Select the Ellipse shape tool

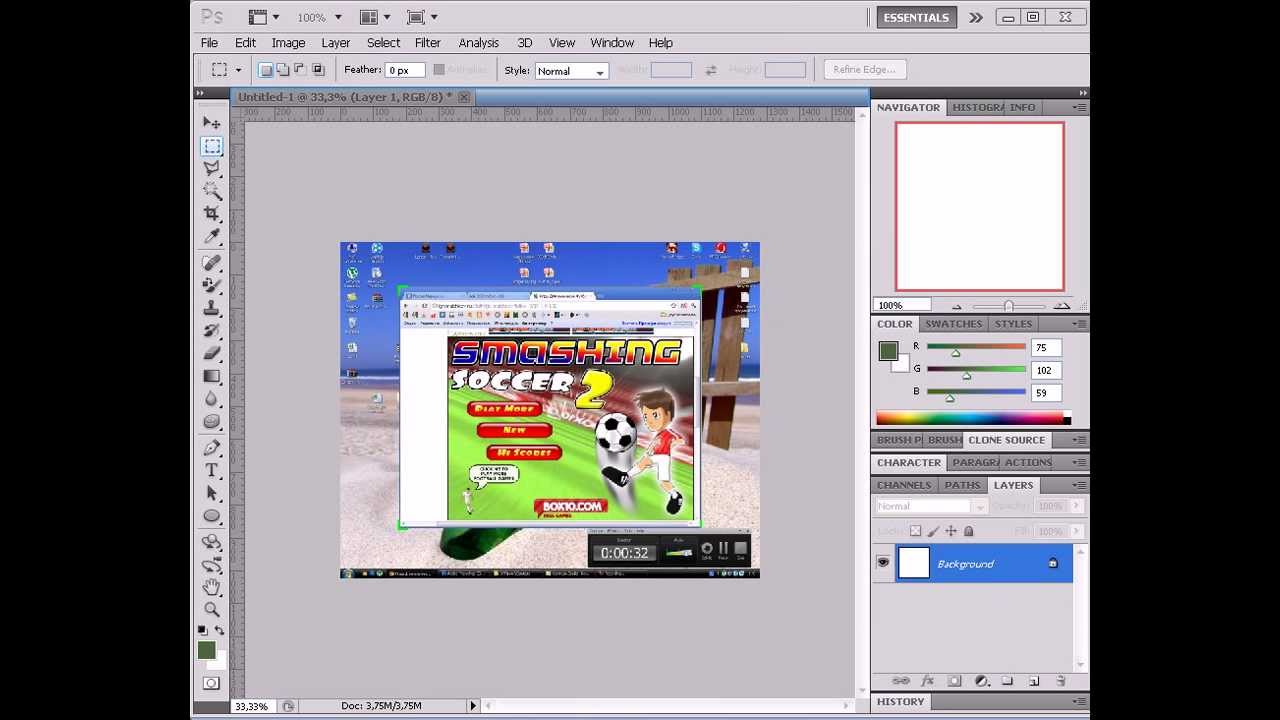(212, 516)
